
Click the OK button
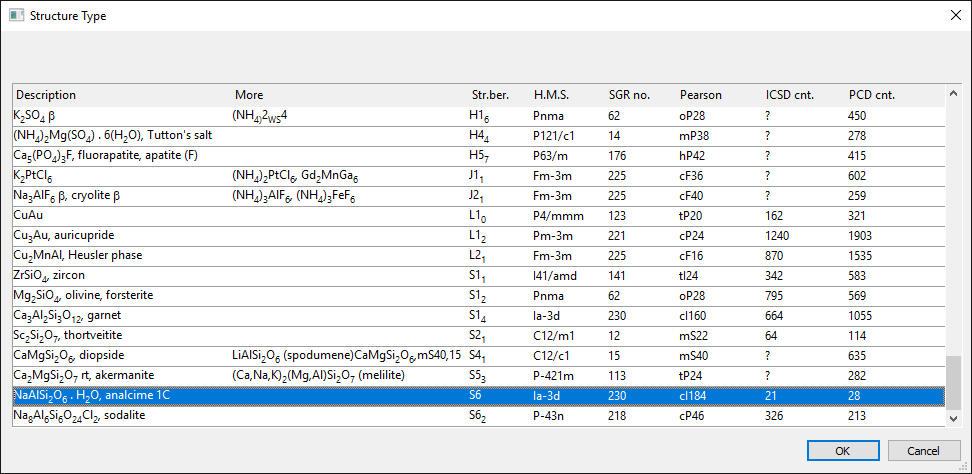coord(842,450)
